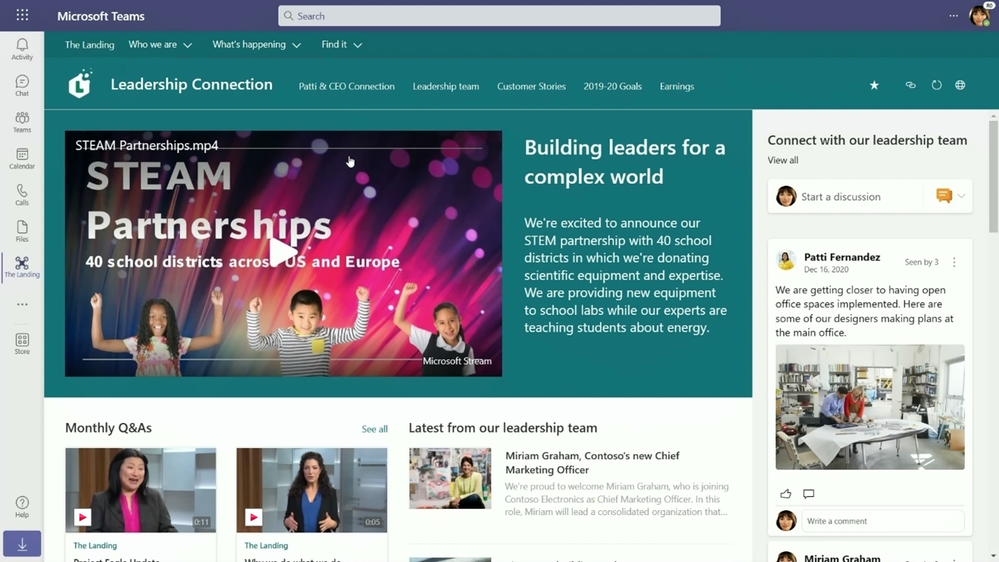The image size is (999, 562).
Task: Open settings and more ellipsis in title bar
Action: [x=953, y=16]
